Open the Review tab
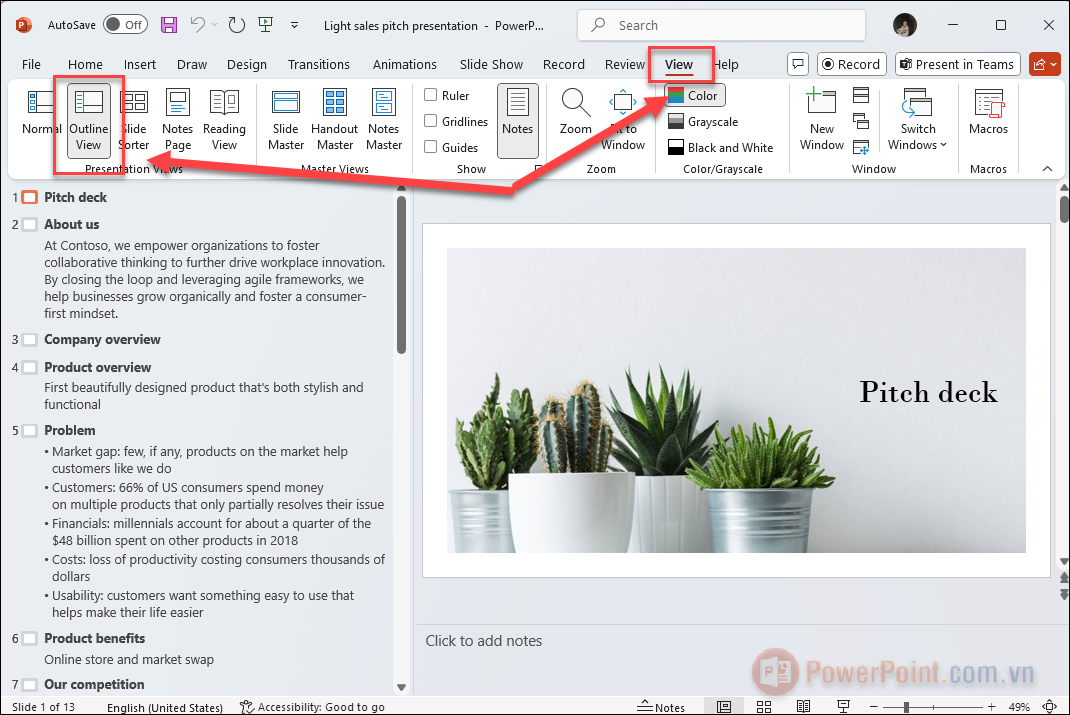Image resolution: width=1070 pixels, height=715 pixels. [x=624, y=64]
